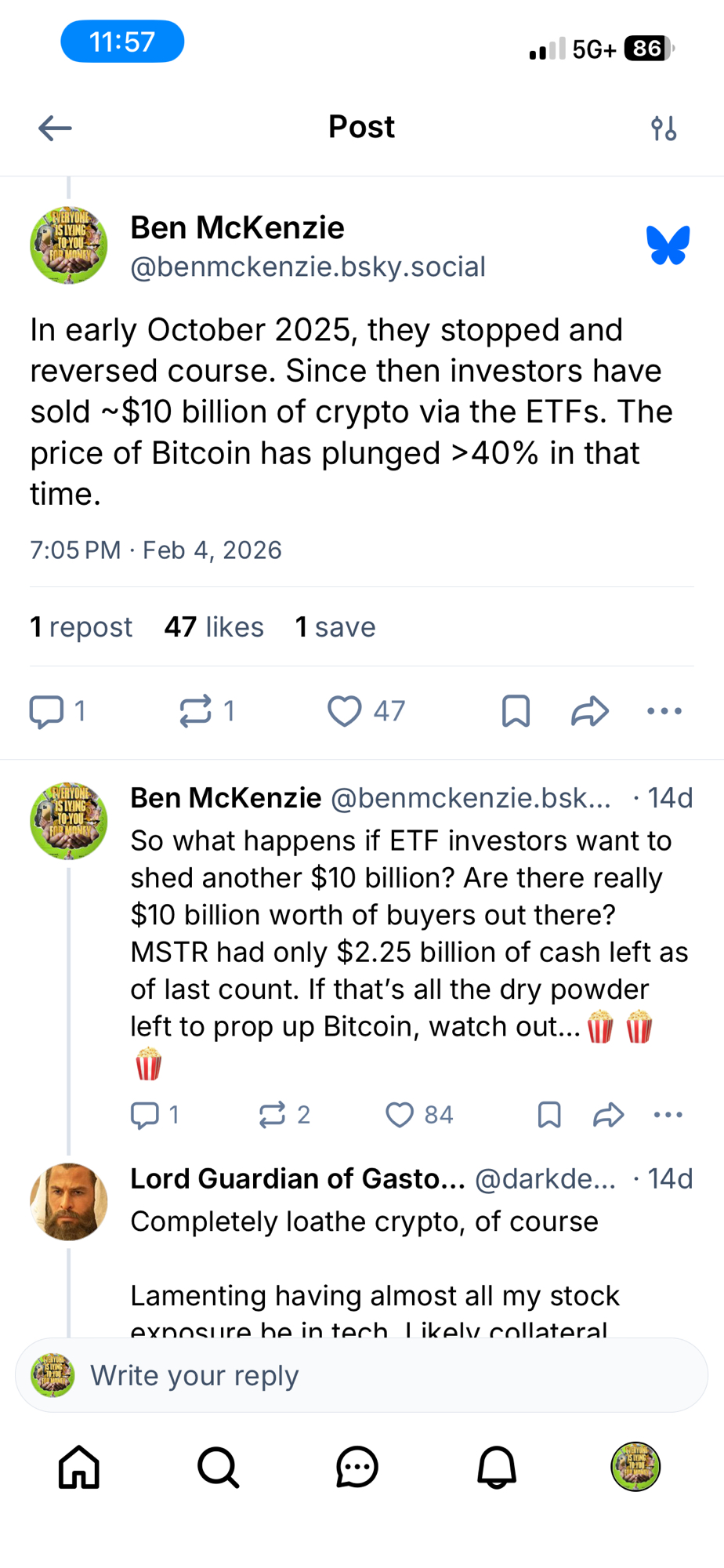Viewport: 724px width, 1568px height.
Task: Like the reply with 84 likes
Action: point(400,1115)
